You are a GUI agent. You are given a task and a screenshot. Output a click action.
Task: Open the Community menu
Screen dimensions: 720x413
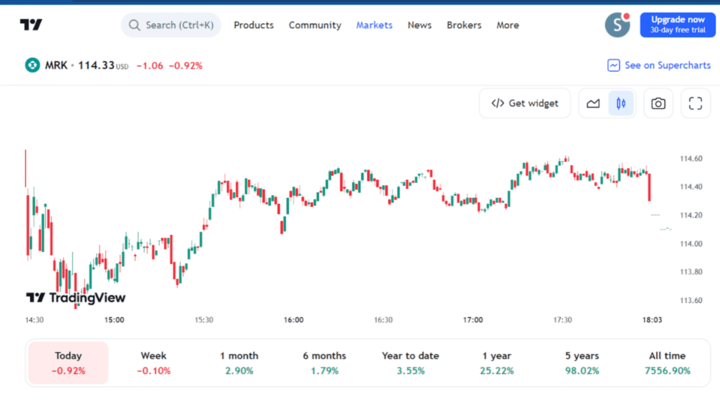[315, 25]
